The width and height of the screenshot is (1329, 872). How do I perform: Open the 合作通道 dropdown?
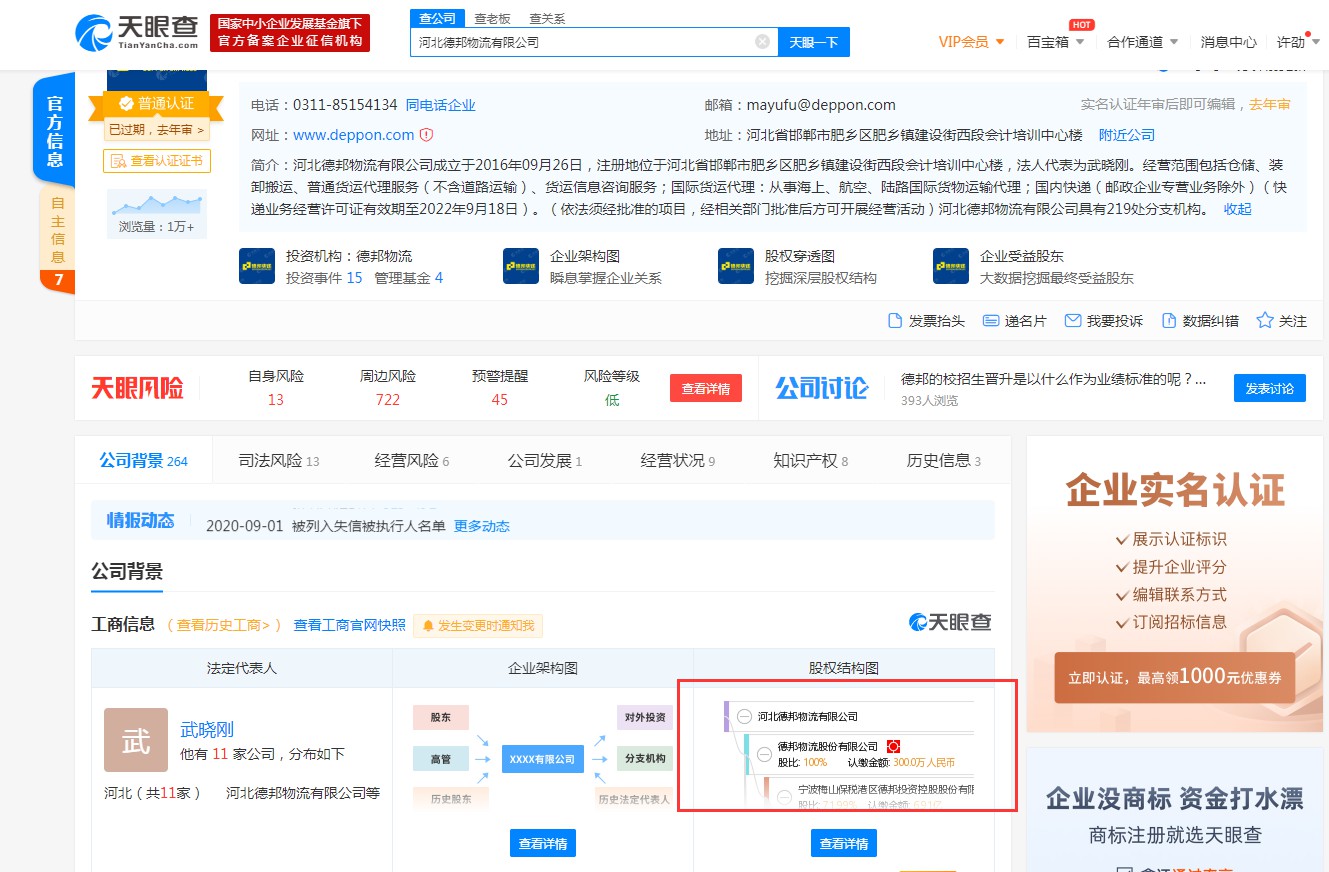click(1143, 42)
